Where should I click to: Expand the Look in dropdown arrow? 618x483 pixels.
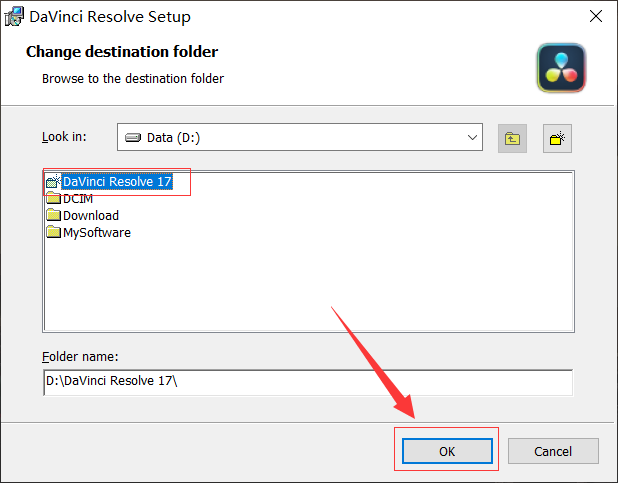pos(472,138)
